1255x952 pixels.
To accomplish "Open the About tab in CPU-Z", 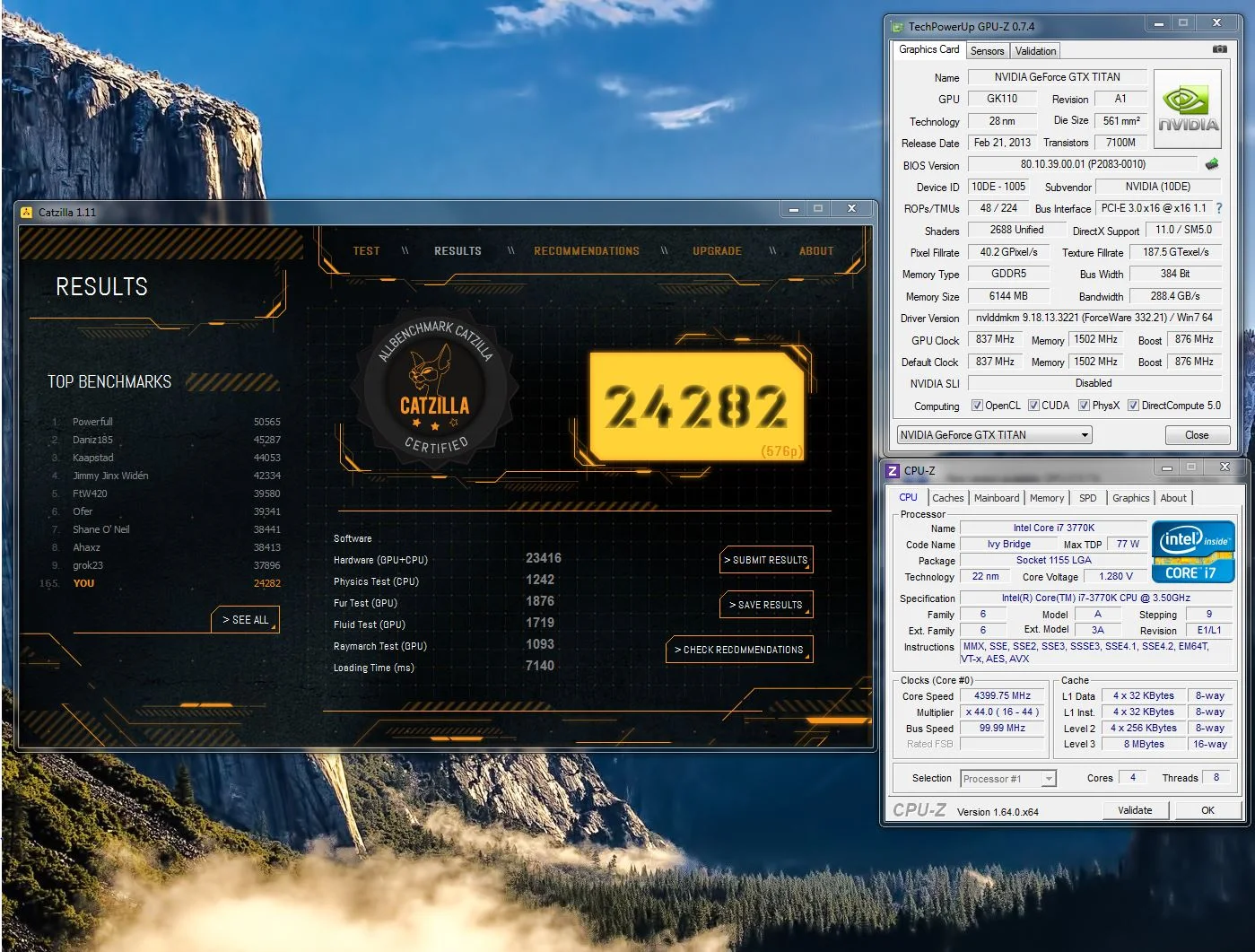I will (x=1173, y=498).
